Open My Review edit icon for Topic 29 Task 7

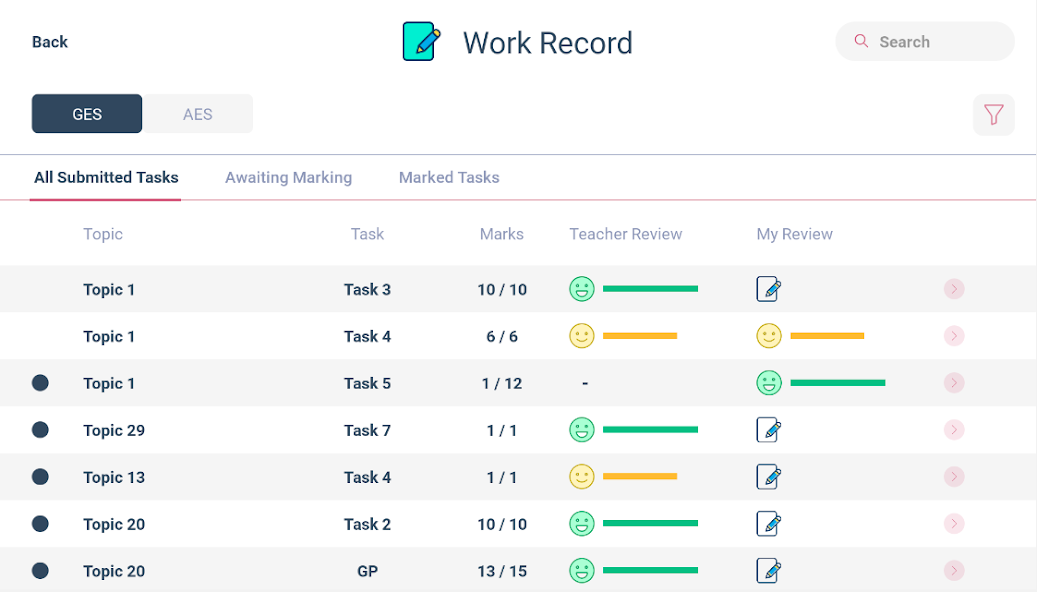[x=768, y=430]
